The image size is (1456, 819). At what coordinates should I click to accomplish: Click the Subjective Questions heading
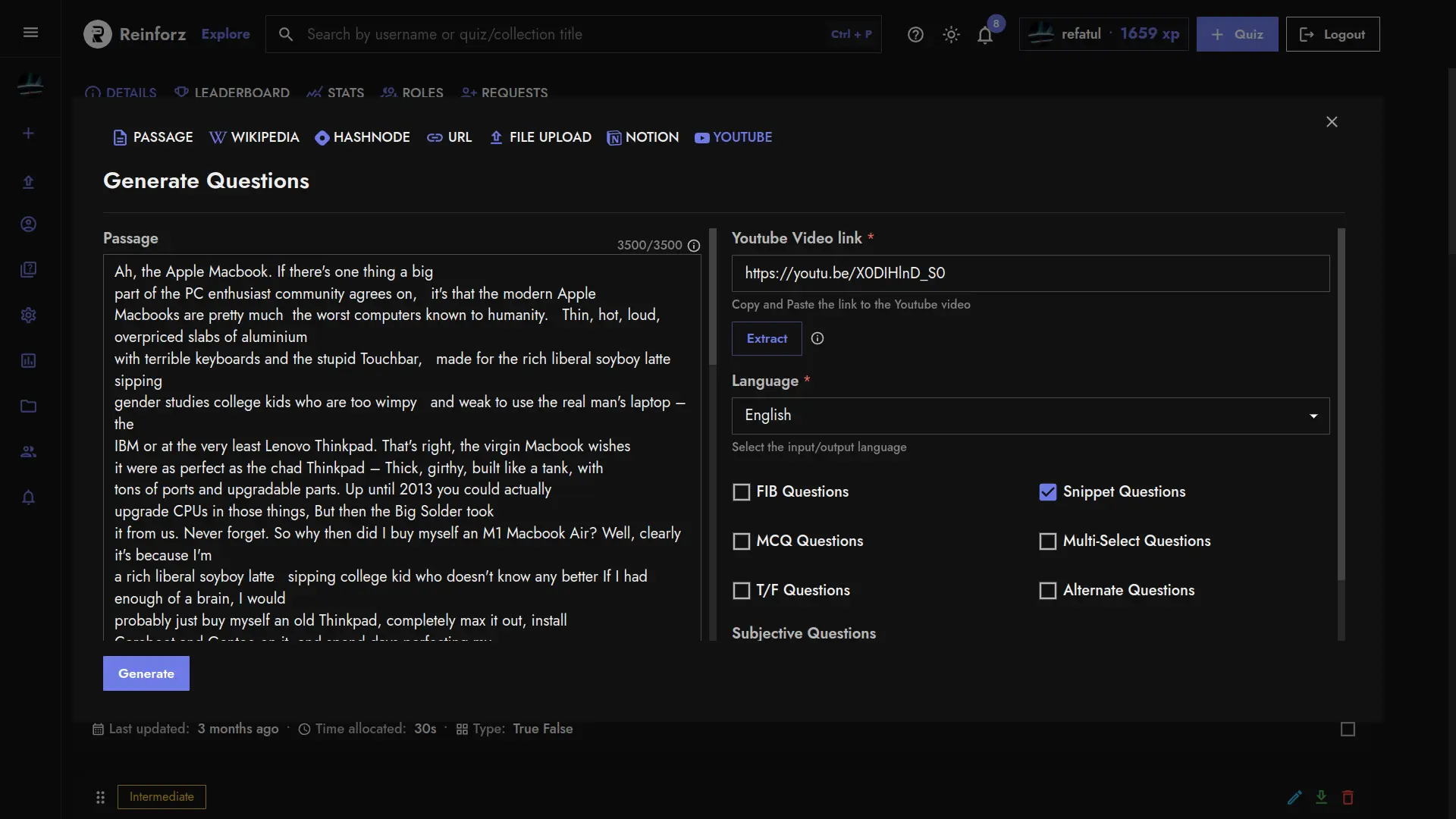point(804,634)
